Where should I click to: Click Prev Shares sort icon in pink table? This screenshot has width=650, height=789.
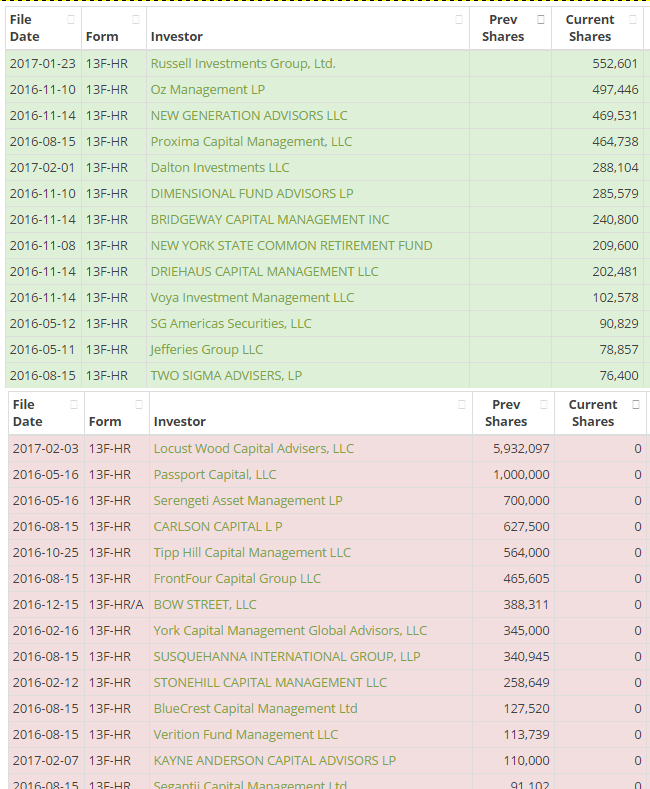click(x=544, y=405)
